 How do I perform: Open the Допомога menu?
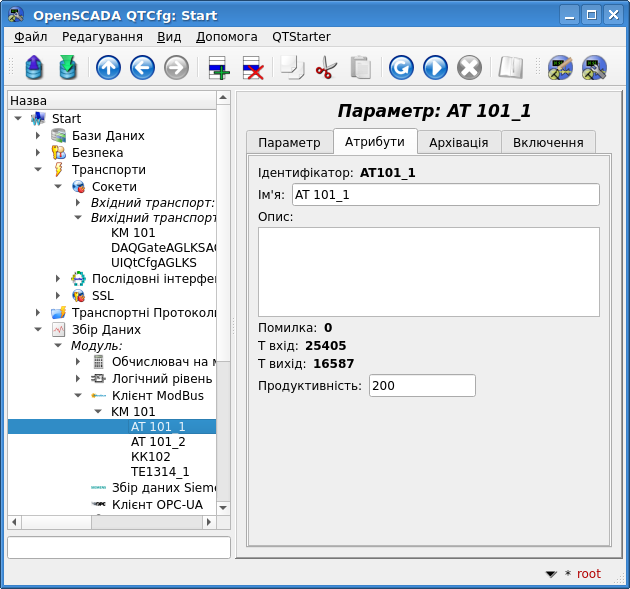tap(227, 37)
